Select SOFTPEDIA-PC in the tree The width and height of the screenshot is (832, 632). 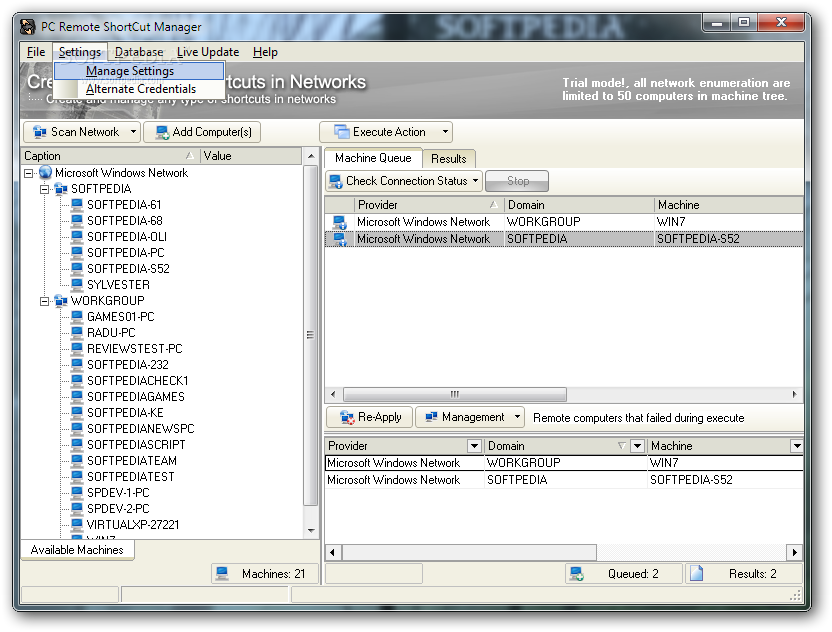coord(126,253)
